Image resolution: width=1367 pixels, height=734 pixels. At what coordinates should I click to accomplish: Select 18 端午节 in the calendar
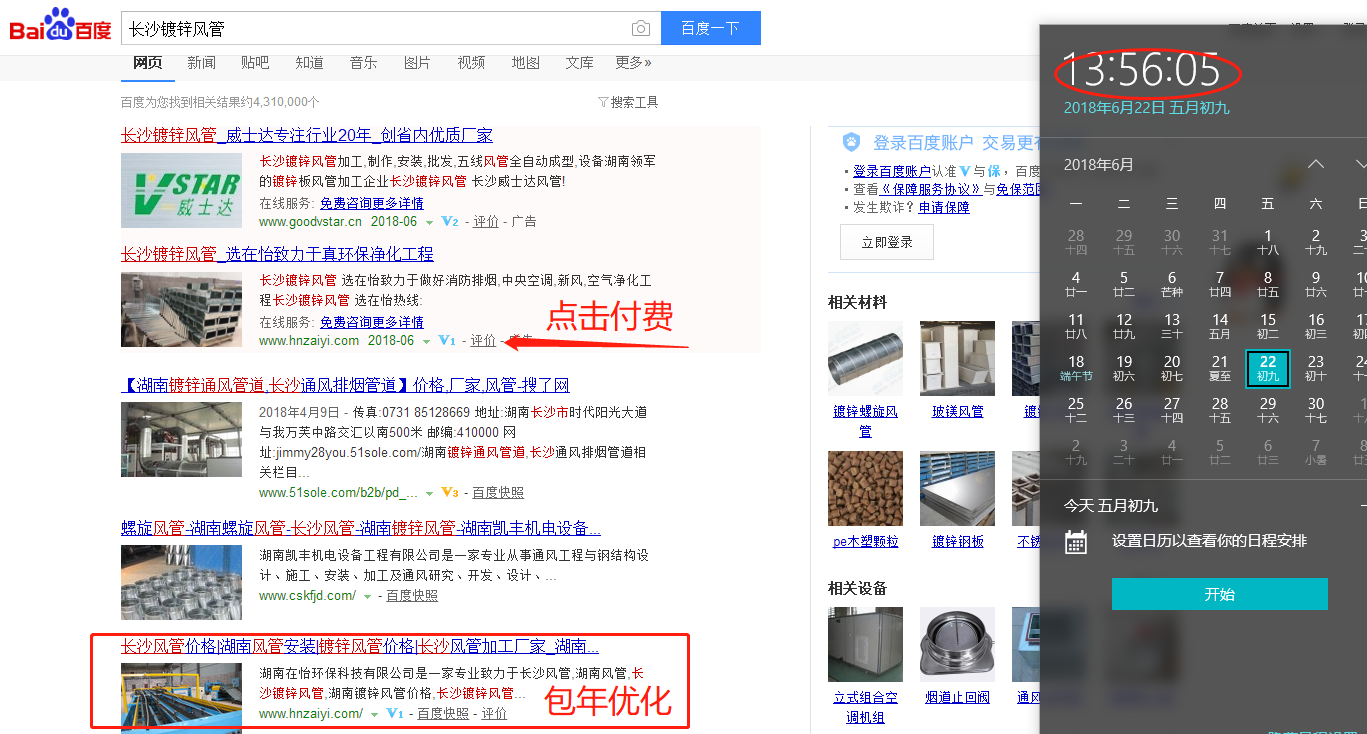[x=1076, y=368]
